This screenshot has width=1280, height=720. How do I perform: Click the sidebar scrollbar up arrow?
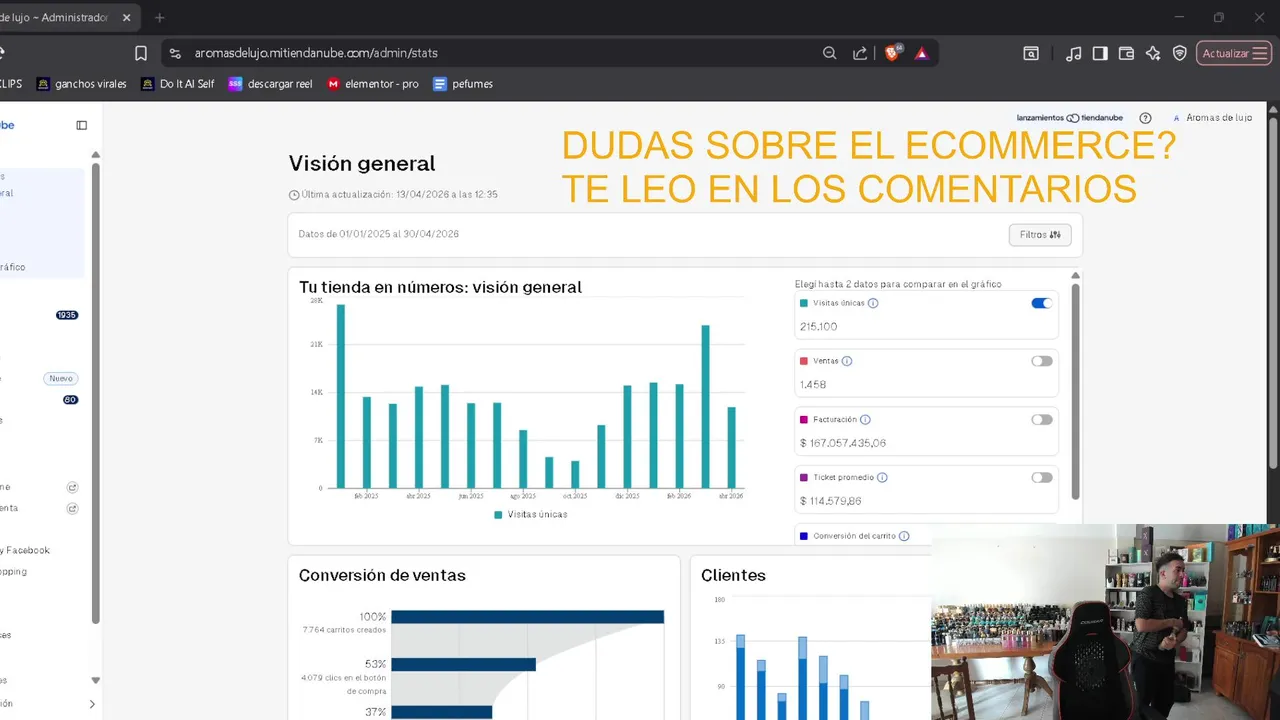[96, 155]
